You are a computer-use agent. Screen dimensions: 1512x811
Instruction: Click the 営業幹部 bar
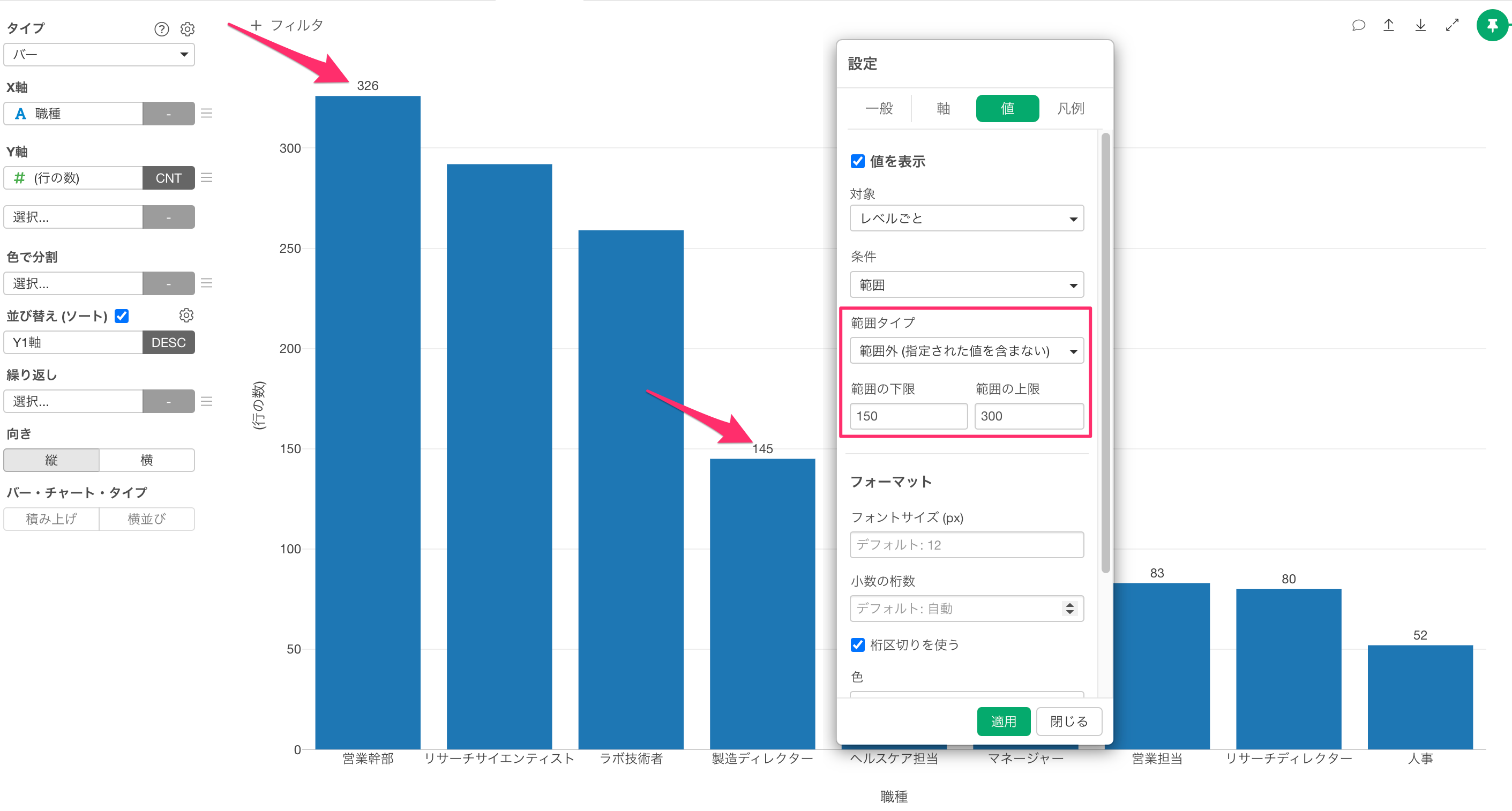click(x=368, y=423)
